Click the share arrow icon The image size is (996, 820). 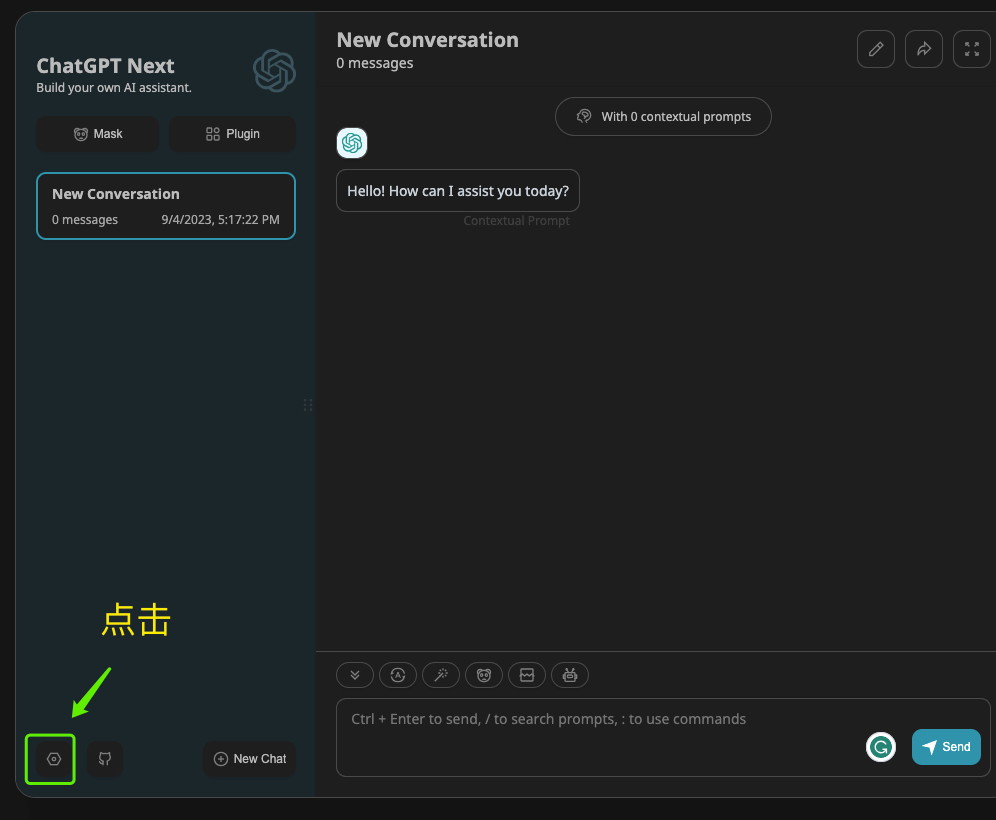point(924,49)
